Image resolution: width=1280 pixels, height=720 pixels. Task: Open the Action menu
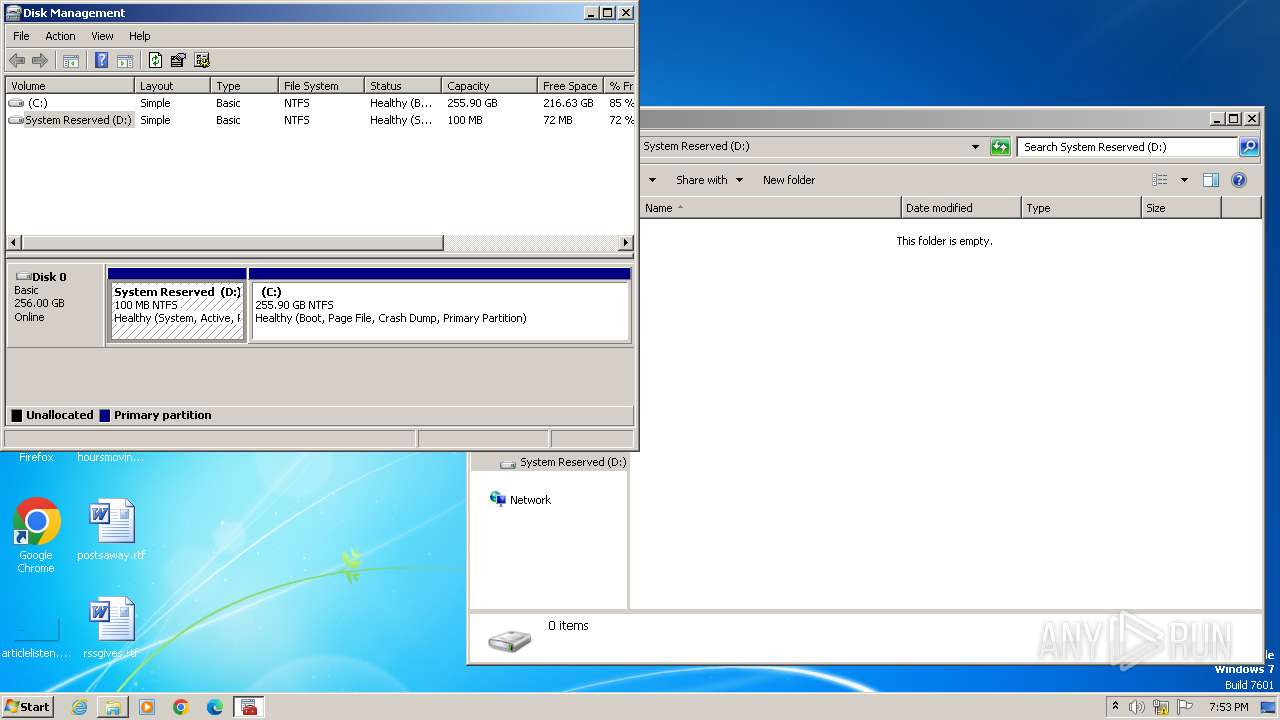click(60, 36)
